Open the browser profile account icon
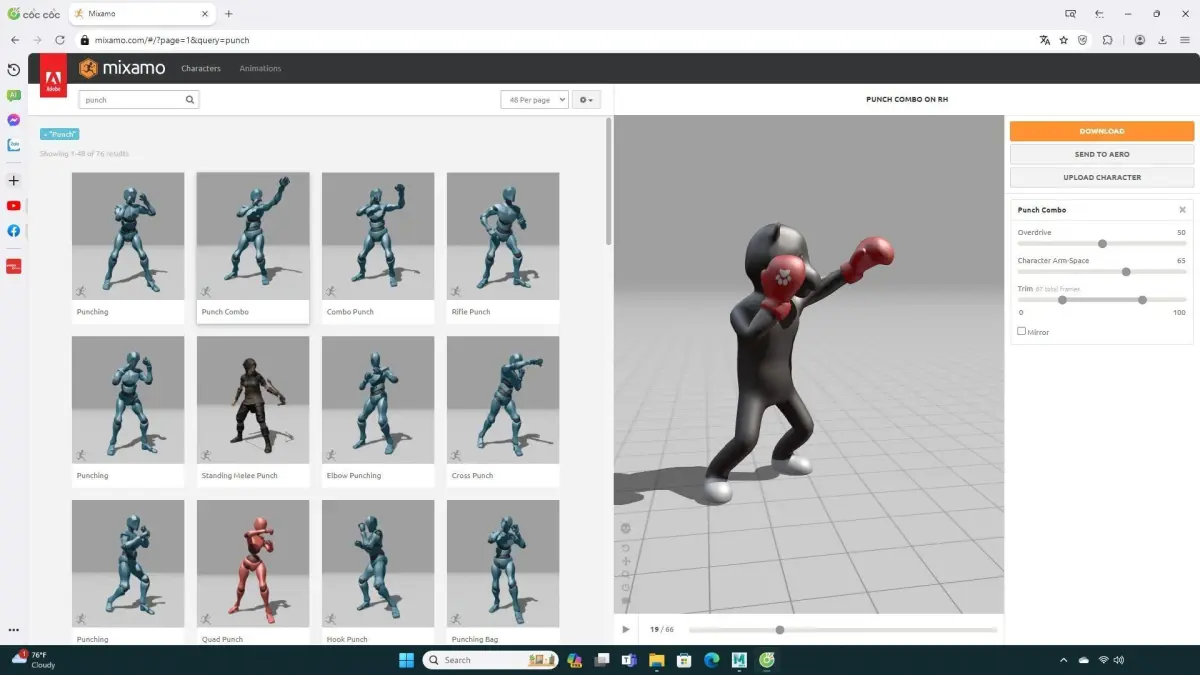This screenshot has height=675, width=1200. tap(1140, 40)
